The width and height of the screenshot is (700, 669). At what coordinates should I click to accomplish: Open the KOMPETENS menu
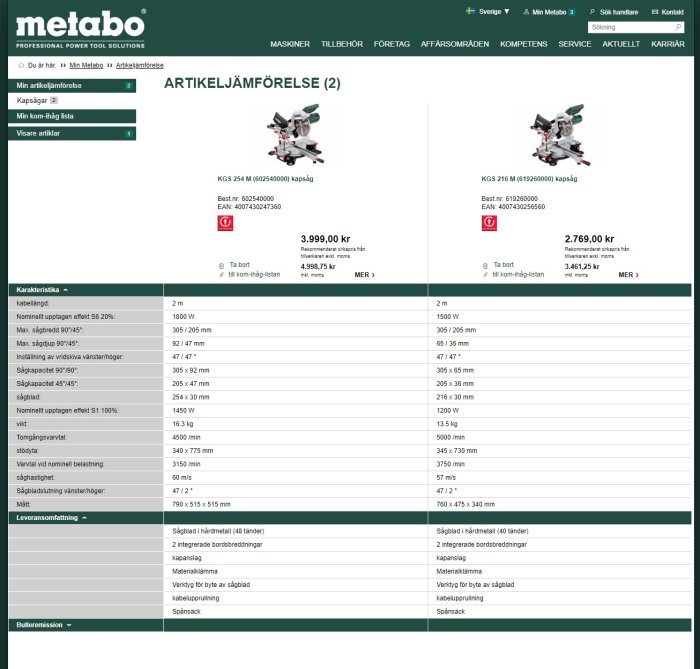point(523,44)
